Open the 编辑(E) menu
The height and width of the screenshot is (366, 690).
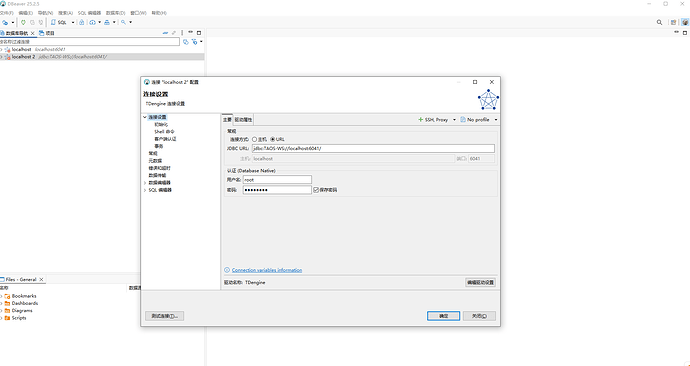26,13
